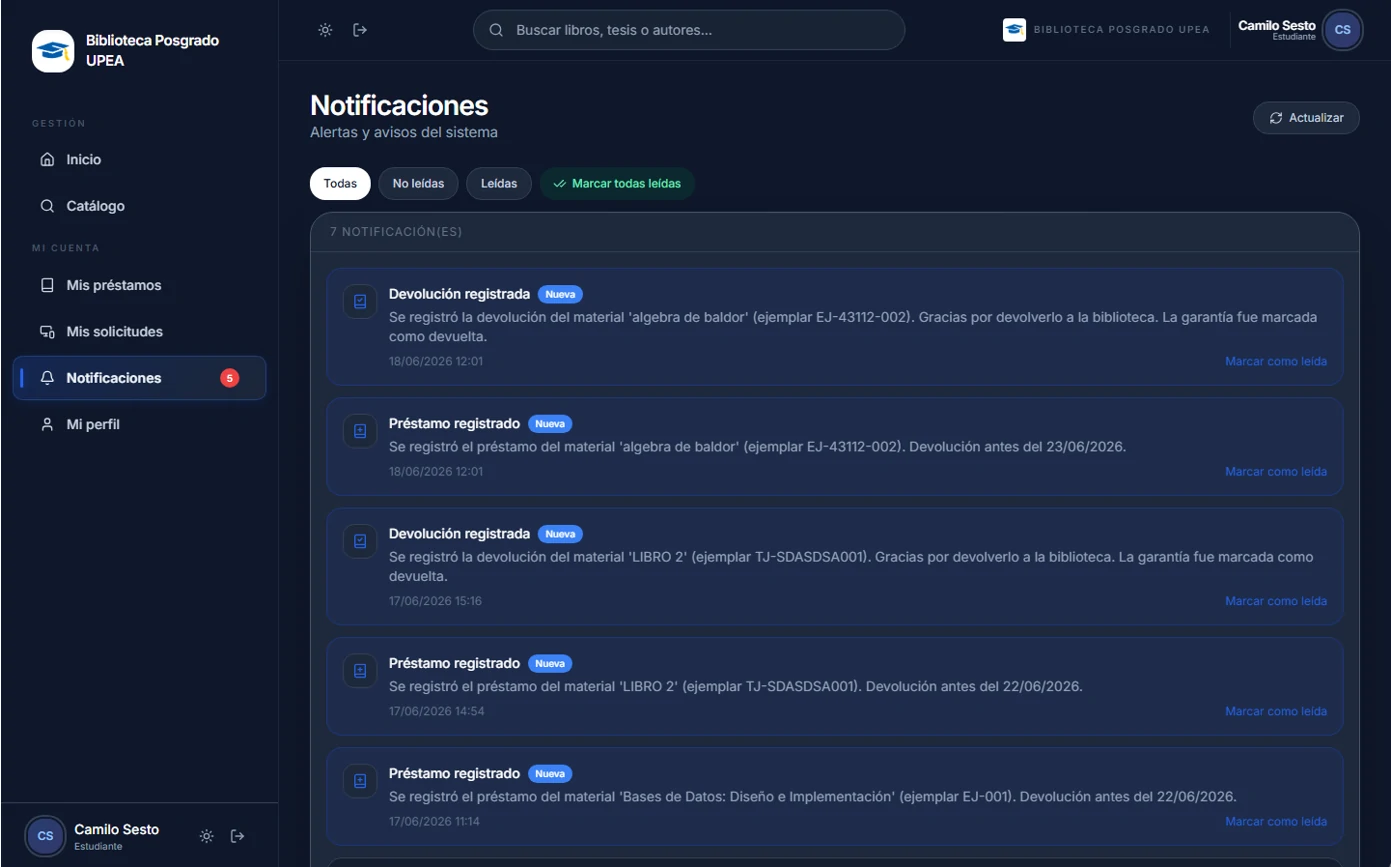Click 'Camilo Sesto' name in top bar
1391x867 pixels.
pos(1277,25)
